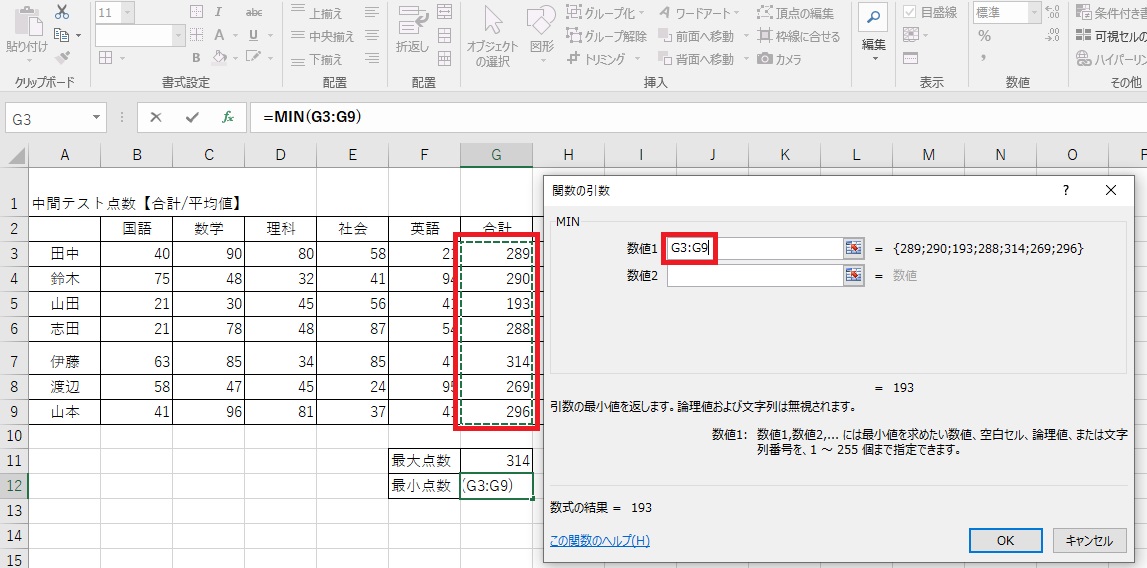Click 可視セルの selection button
The image size is (1147, 568).
(x=1110, y=36)
